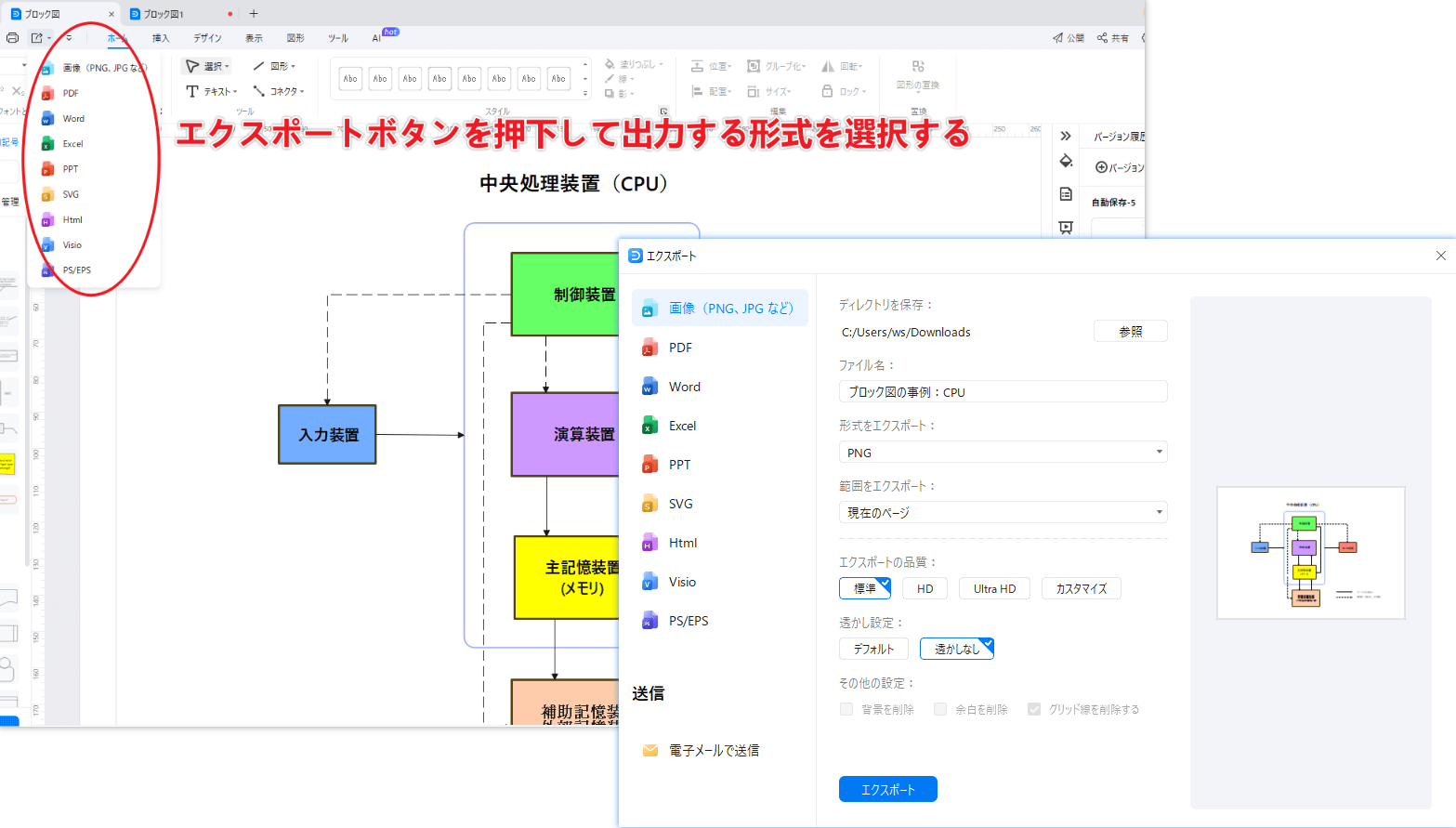Open the デザイン ribbon tab
Screen dimensions: 1456x828
pos(207,38)
